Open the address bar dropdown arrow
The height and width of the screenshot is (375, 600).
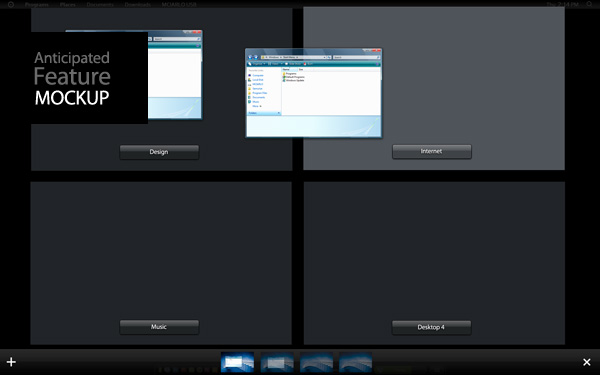click(x=324, y=57)
